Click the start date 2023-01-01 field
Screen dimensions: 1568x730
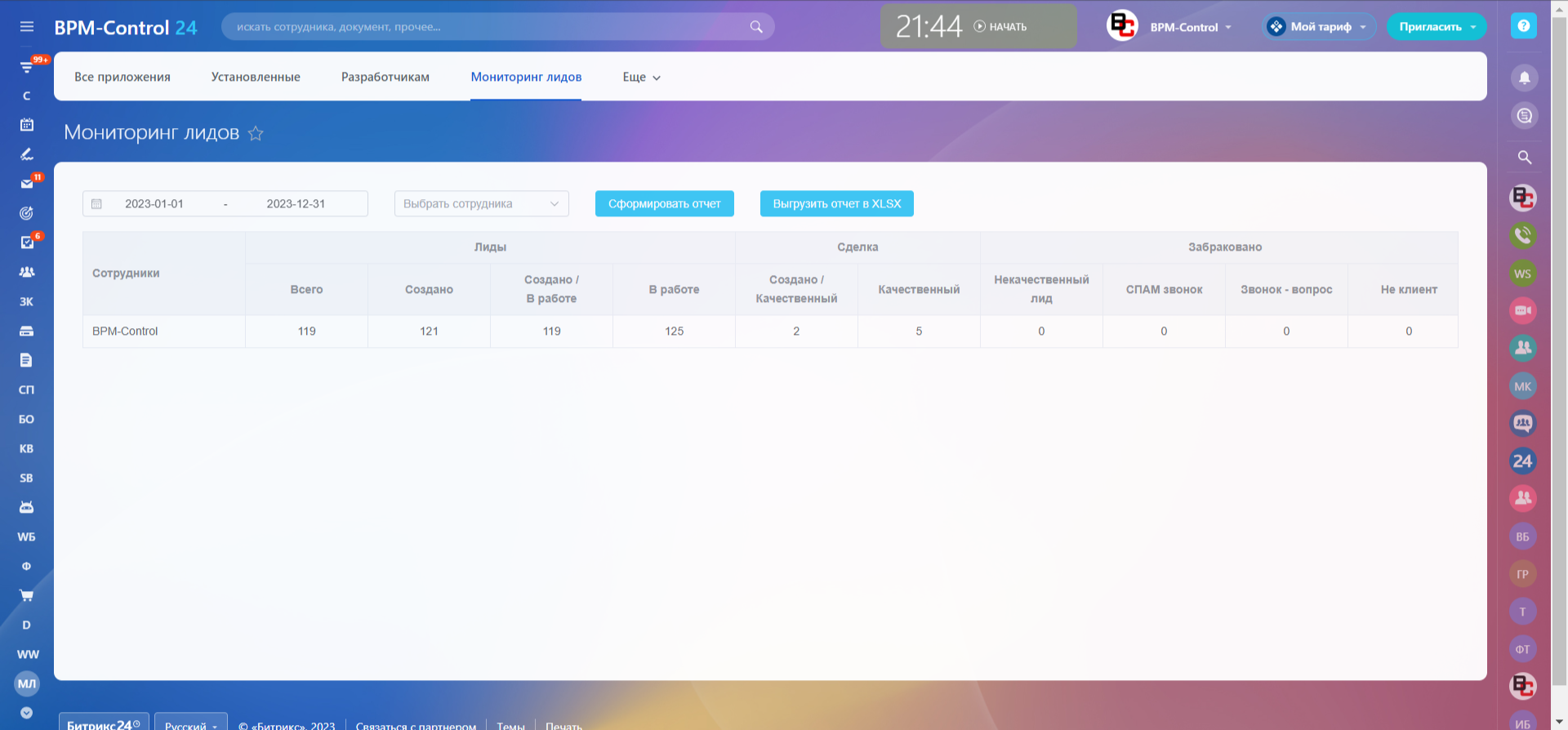[154, 204]
